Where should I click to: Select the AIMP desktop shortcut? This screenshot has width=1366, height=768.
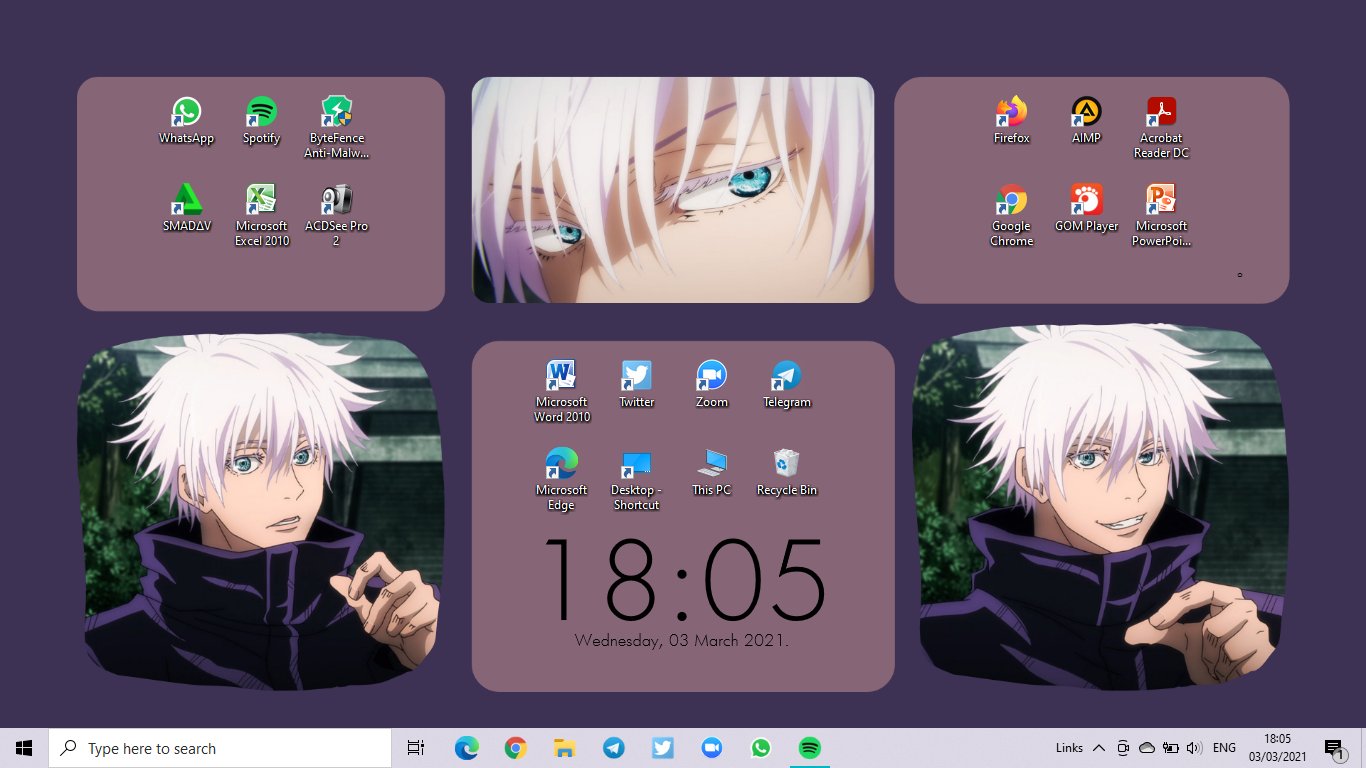pyautogui.click(x=1086, y=121)
